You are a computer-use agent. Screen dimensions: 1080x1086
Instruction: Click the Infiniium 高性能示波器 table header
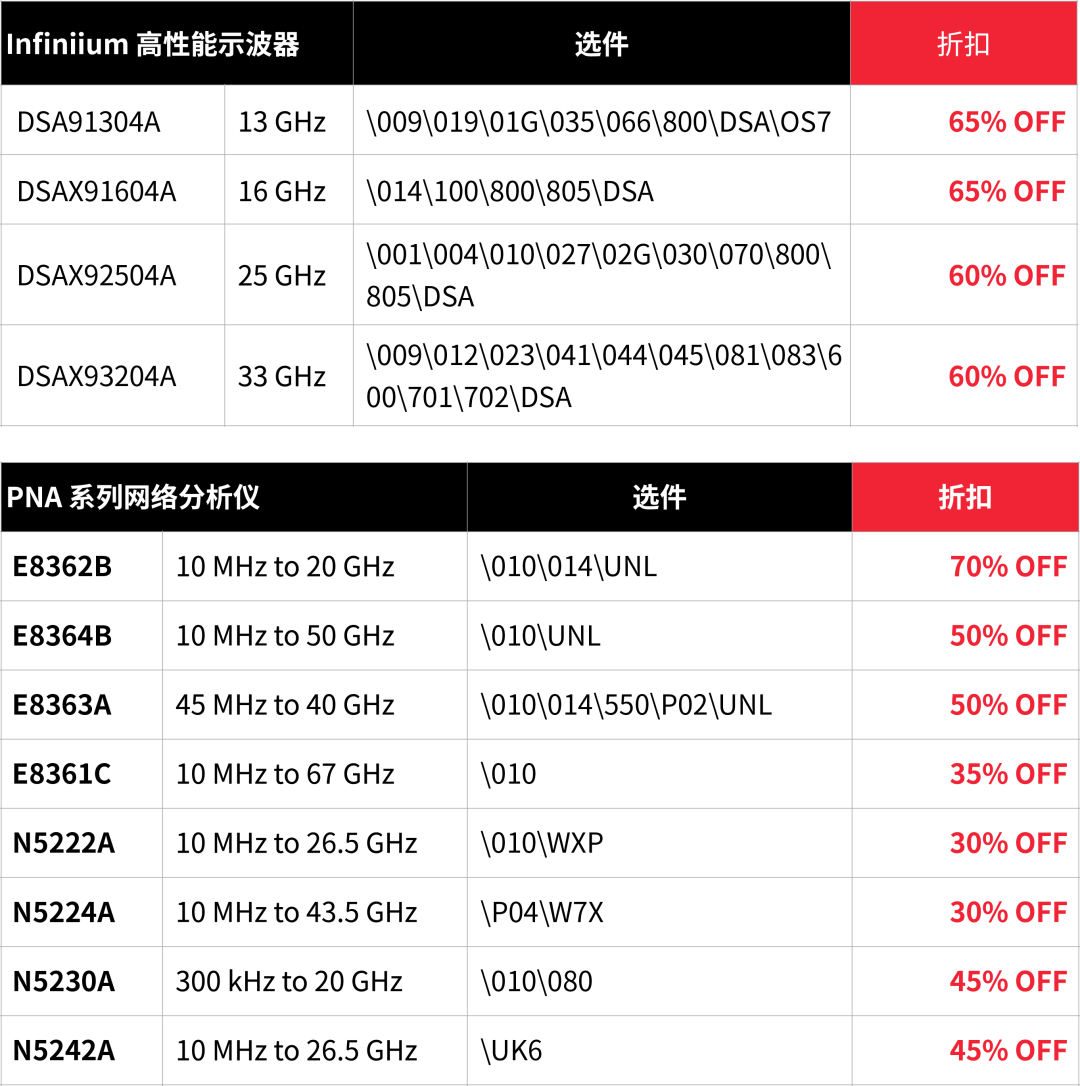(x=153, y=44)
